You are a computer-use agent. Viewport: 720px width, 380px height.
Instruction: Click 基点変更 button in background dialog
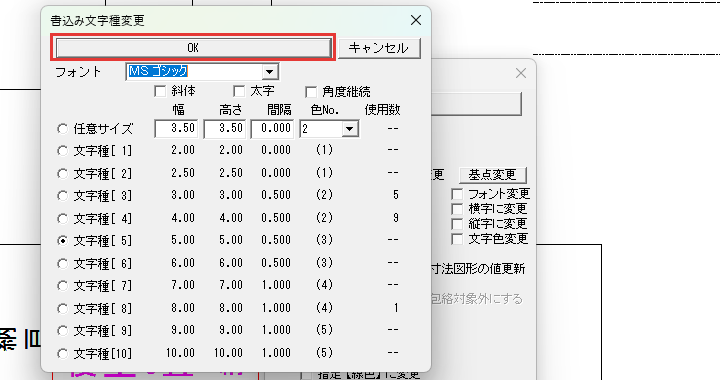point(492,175)
